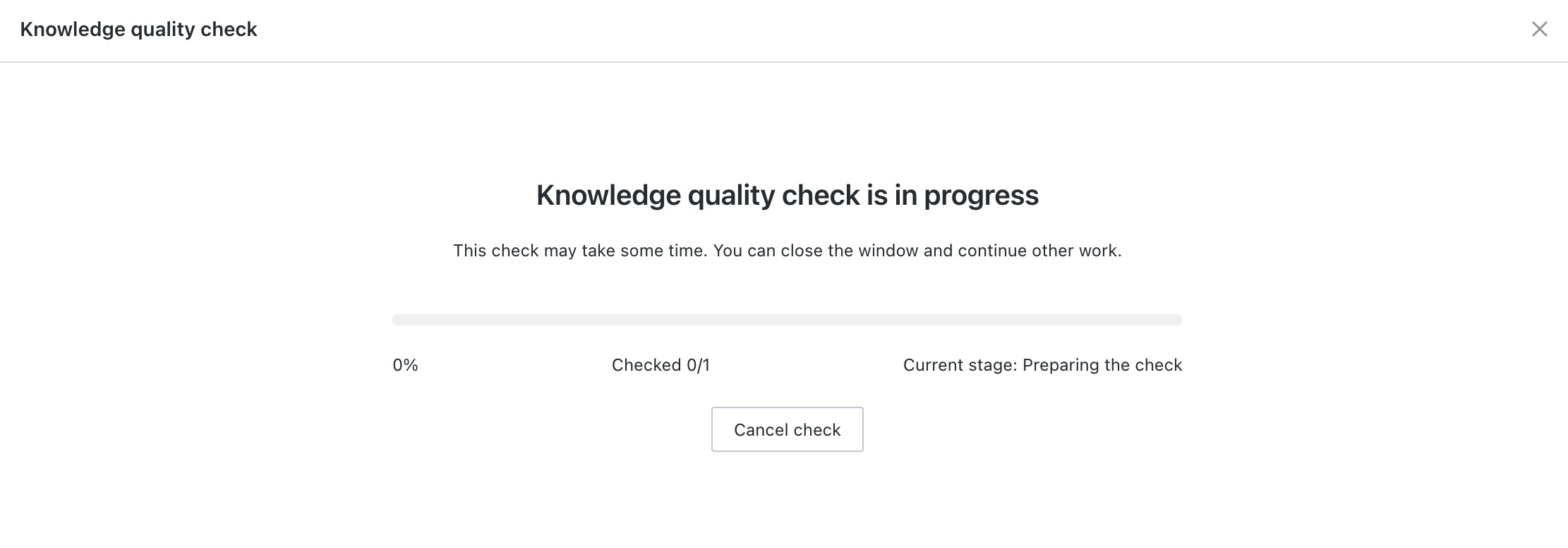Viewport: 1568px width, 548px height.
Task: Click the Checked 0/1 counter text
Action: (661, 365)
